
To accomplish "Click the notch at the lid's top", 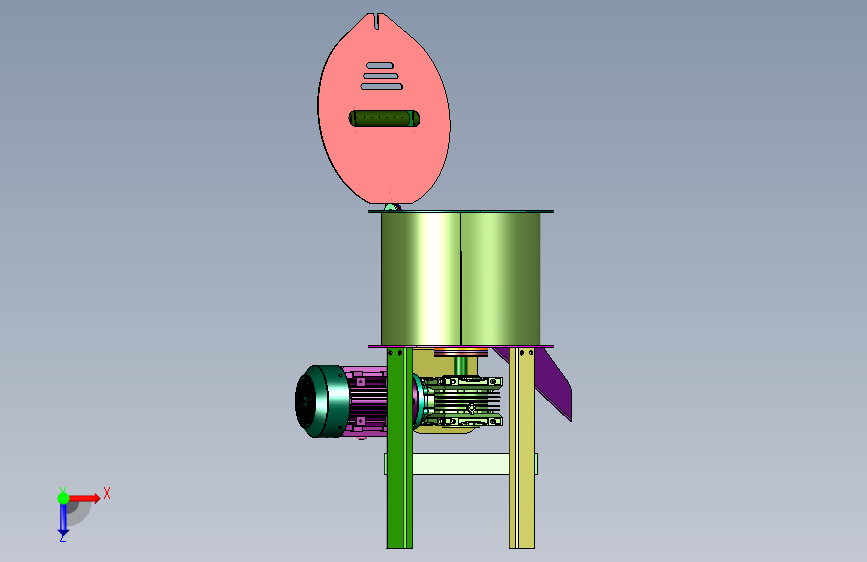I will pos(377,22).
